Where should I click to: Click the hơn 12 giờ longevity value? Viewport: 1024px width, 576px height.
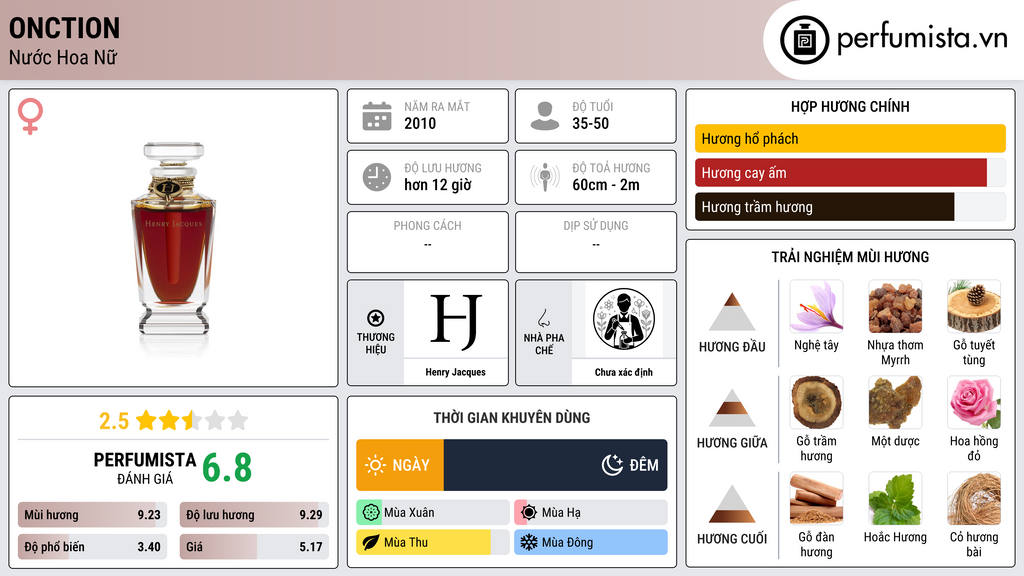[x=438, y=185]
